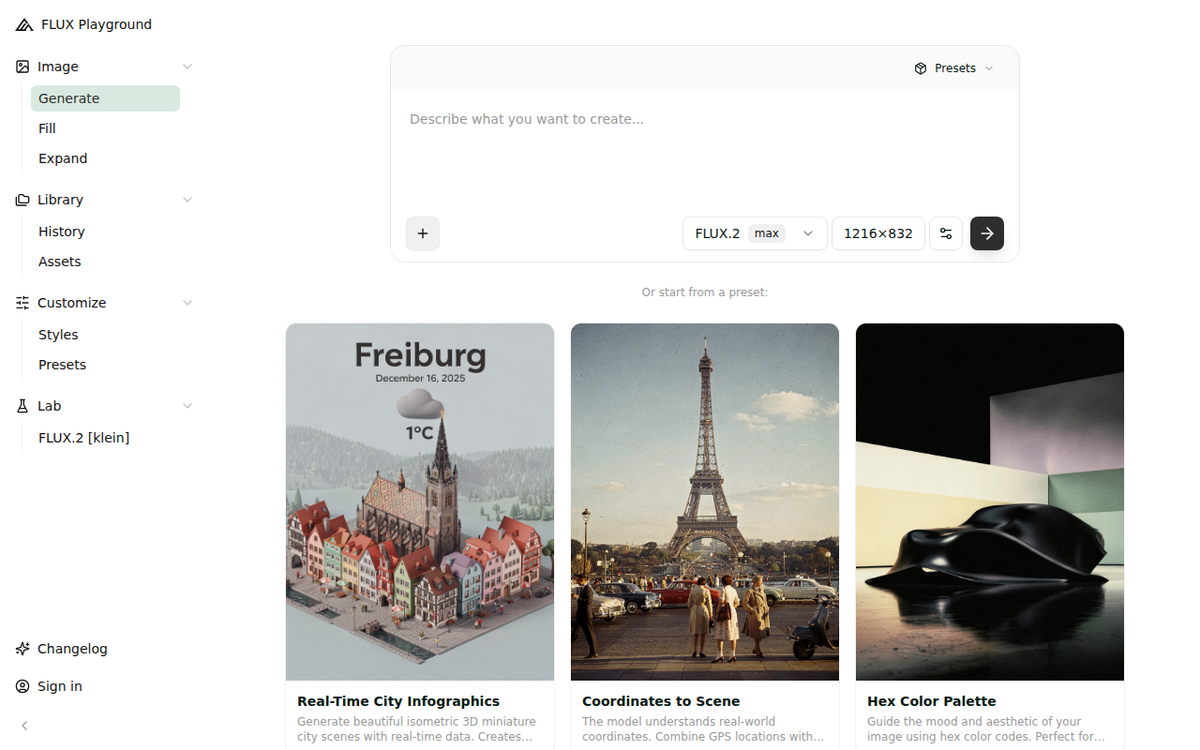The width and height of the screenshot is (1200, 750).
Task: Collapse the Customize section chevron
Action: [x=187, y=303]
